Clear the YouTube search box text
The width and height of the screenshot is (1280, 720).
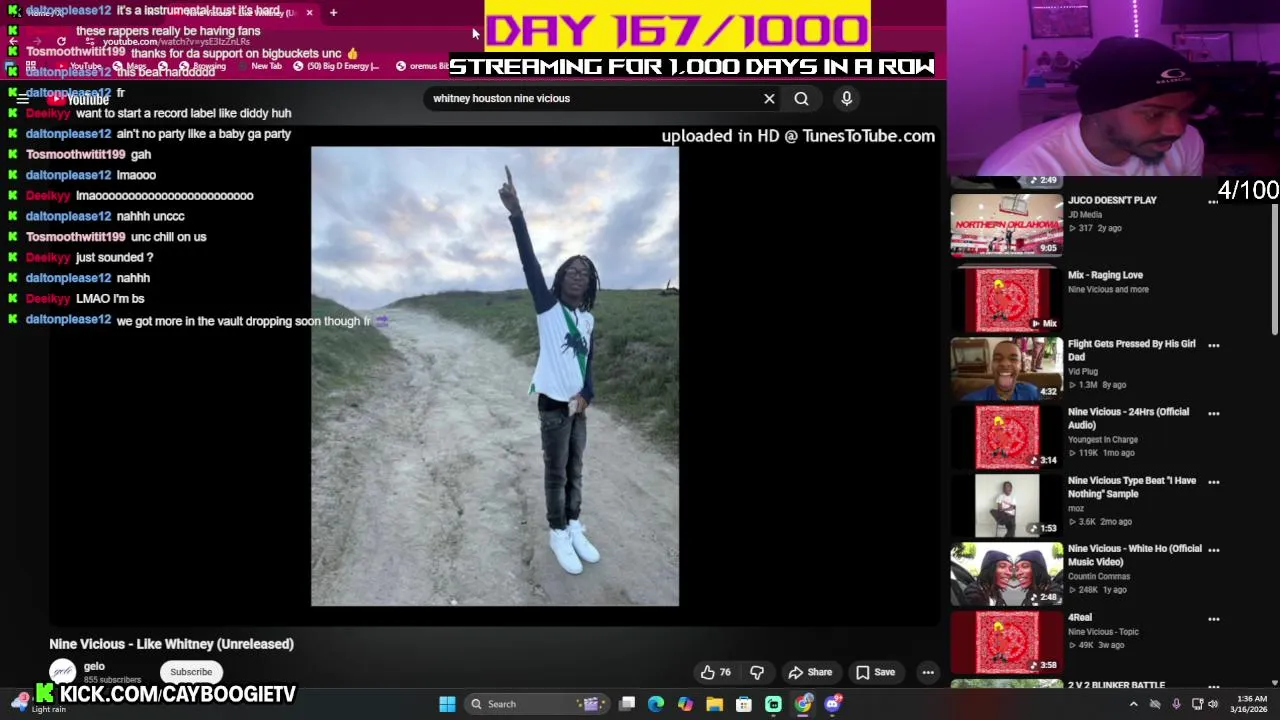(769, 99)
